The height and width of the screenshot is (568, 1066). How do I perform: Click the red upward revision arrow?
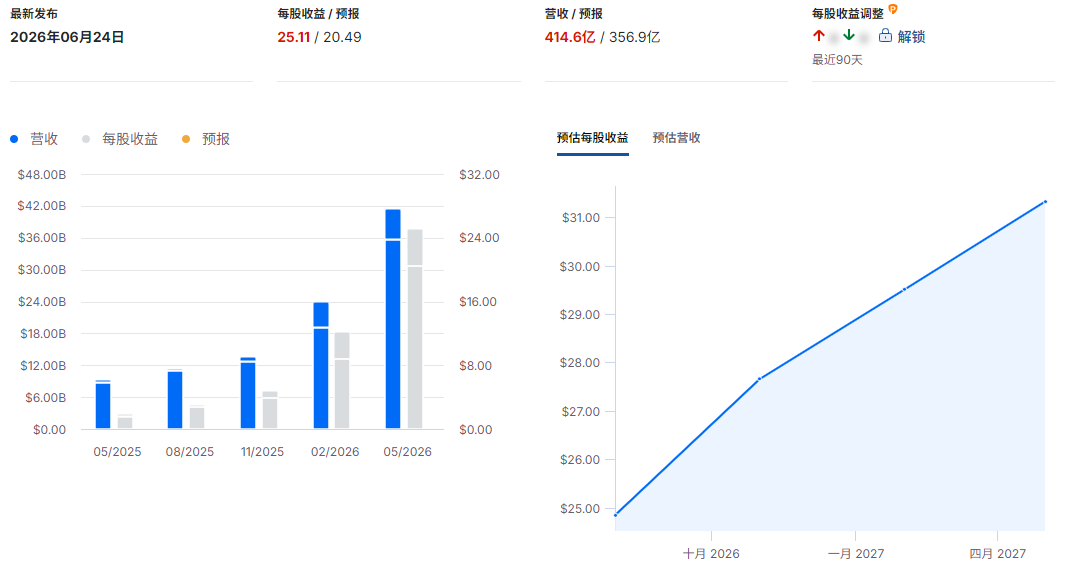pos(819,36)
